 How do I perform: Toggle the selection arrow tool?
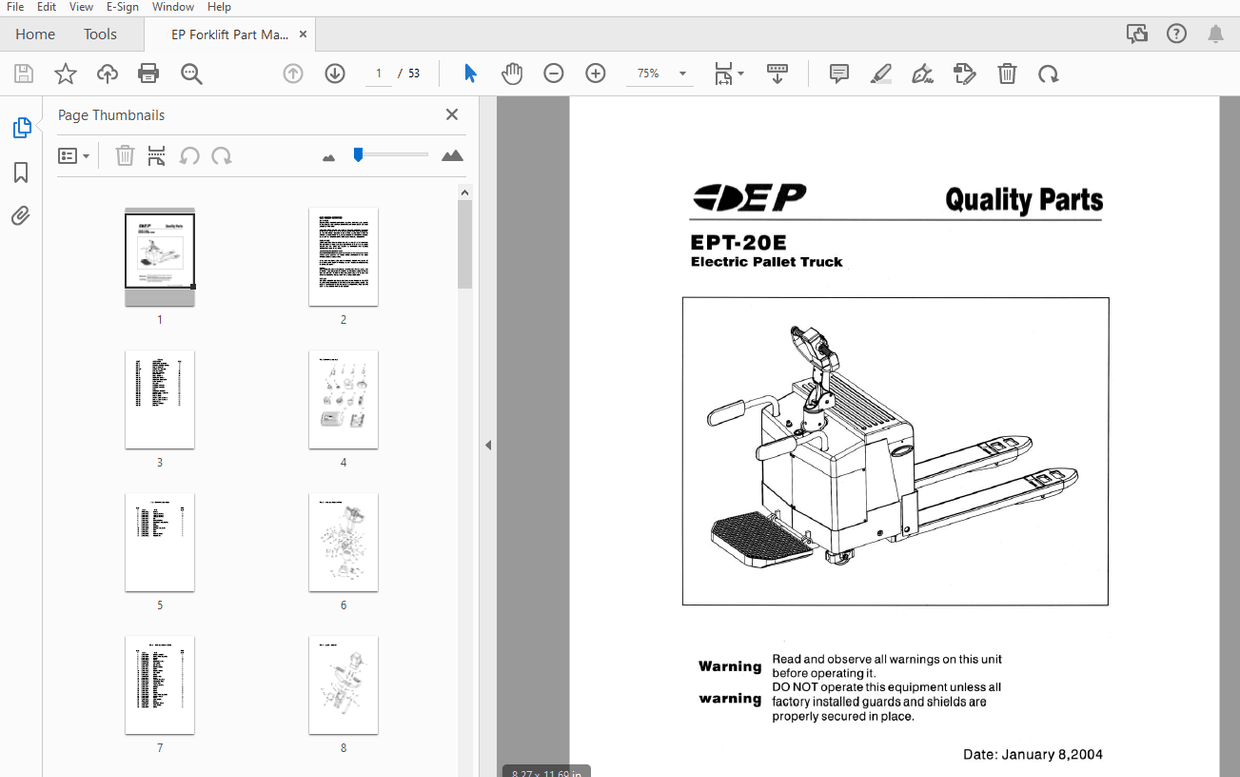click(x=468, y=73)
